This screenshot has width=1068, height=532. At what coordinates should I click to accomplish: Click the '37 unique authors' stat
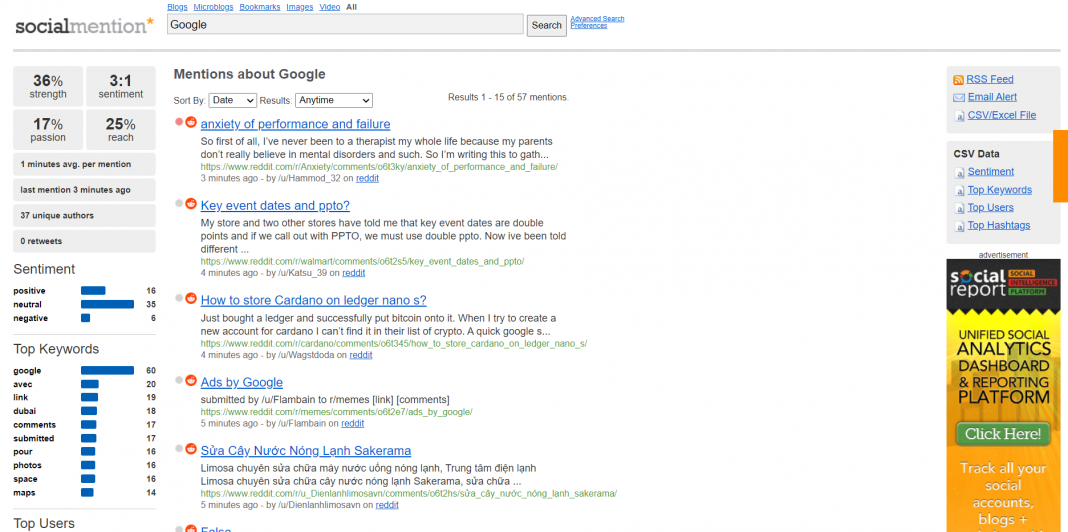84,215
